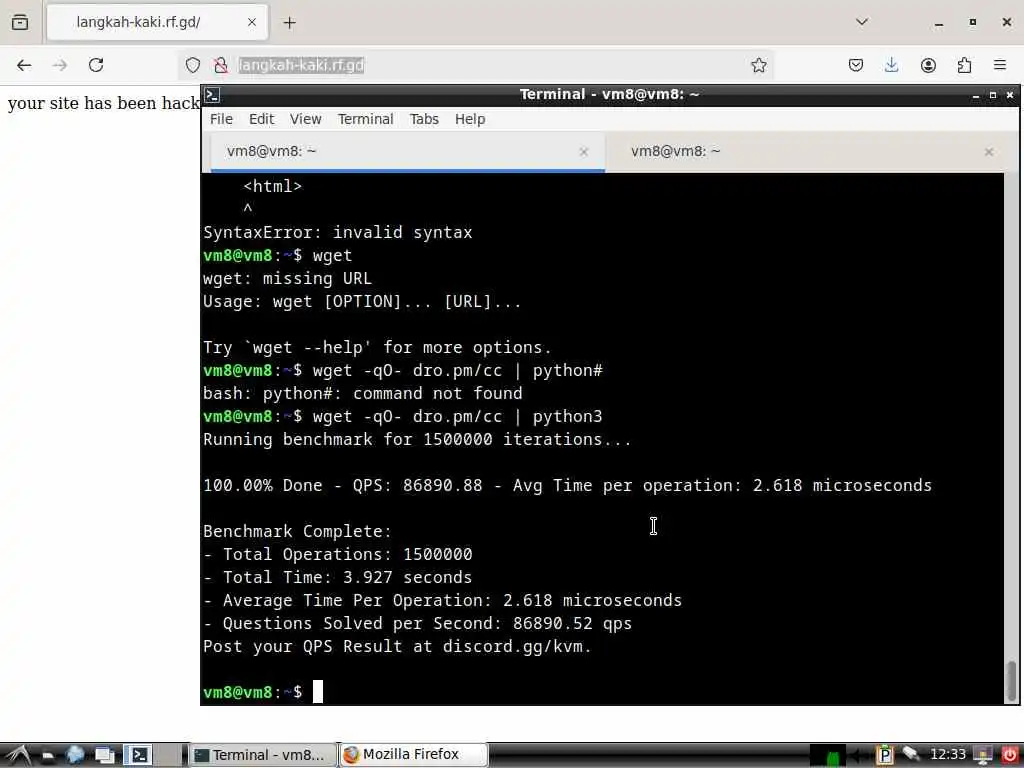The image size is (1024, 768).
Task: Click the Firefox forward arrow
Action: (x=60, y=65)
